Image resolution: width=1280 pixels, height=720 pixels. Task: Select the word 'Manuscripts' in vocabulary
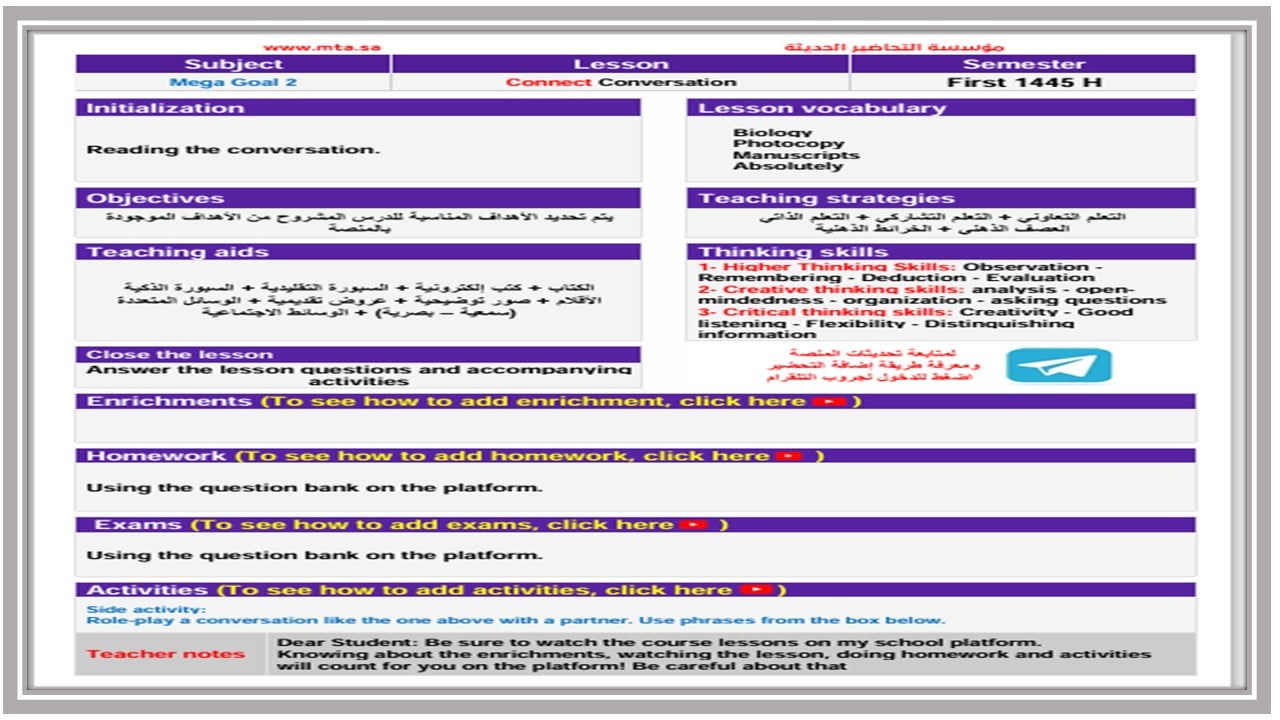pos(796,155)
